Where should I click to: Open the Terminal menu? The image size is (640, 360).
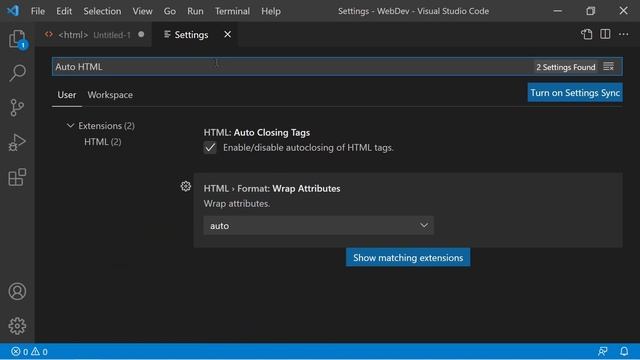click(x=232, y=11)
